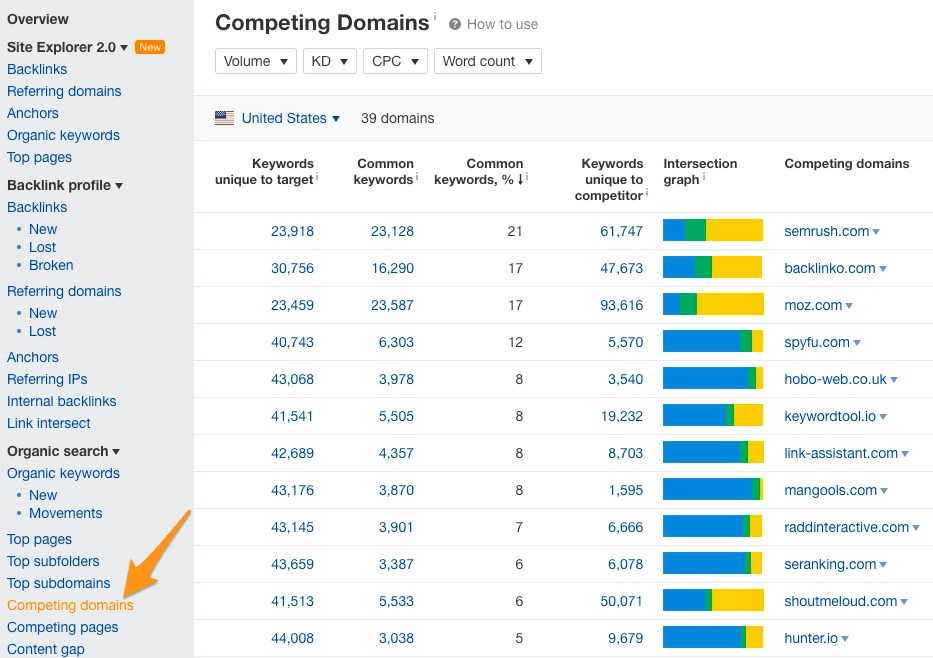
Task: Click the semrush.com intersection graph bar
Action: tap(713, 230)
